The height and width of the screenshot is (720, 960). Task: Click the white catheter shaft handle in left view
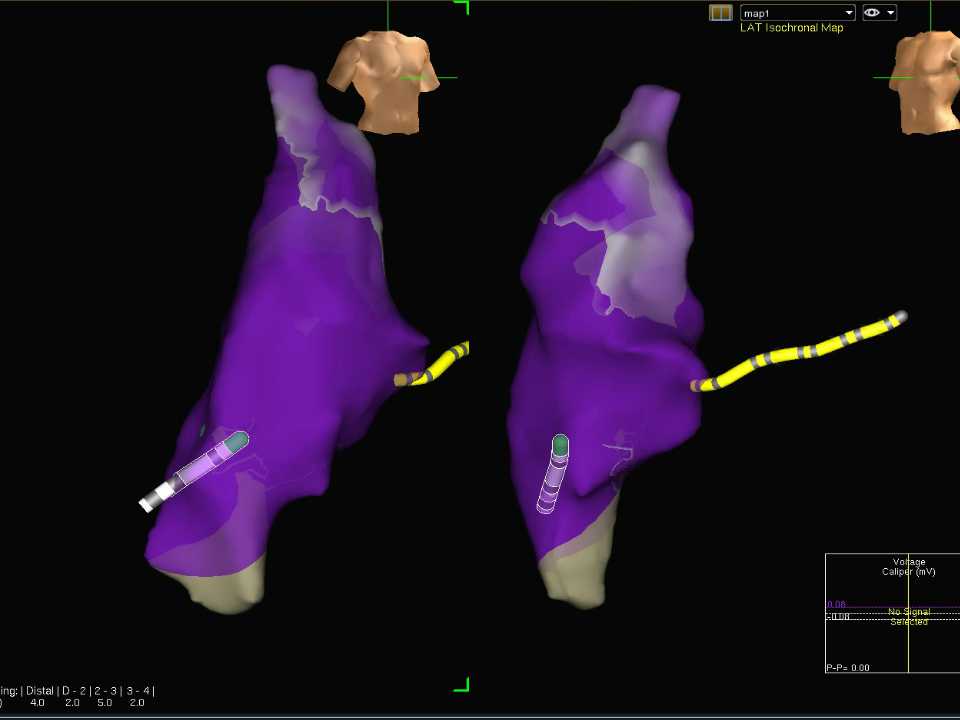(153, 497)
